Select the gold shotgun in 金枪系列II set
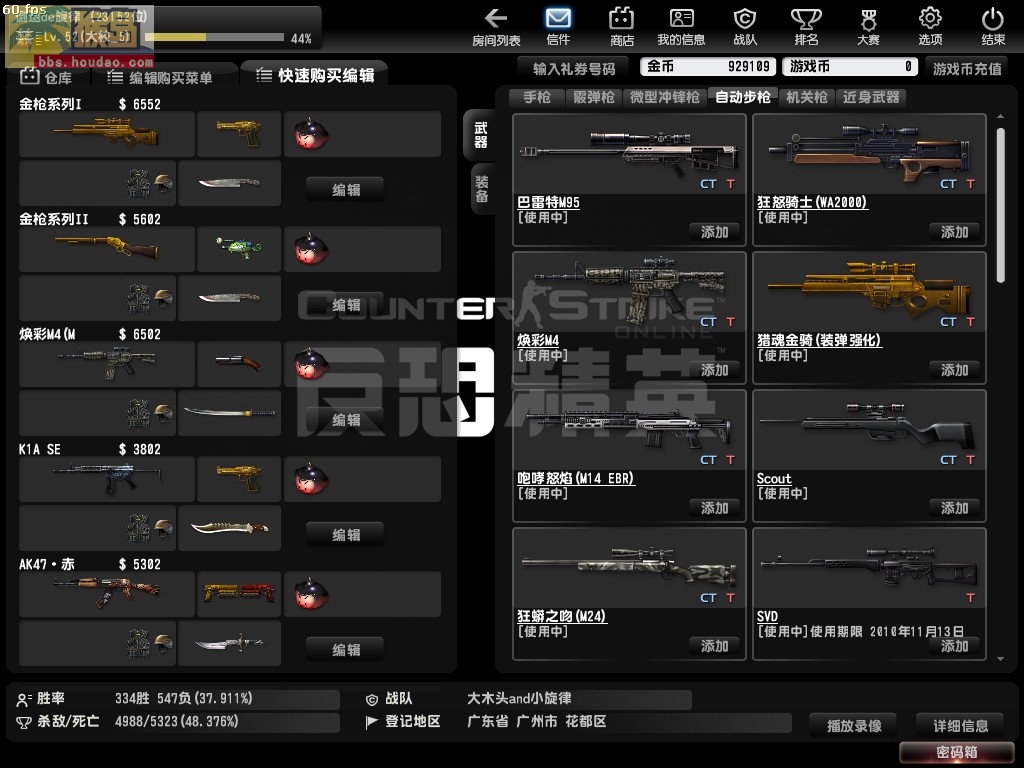The height and width of the screenshot is (768, 1024). 107,249
